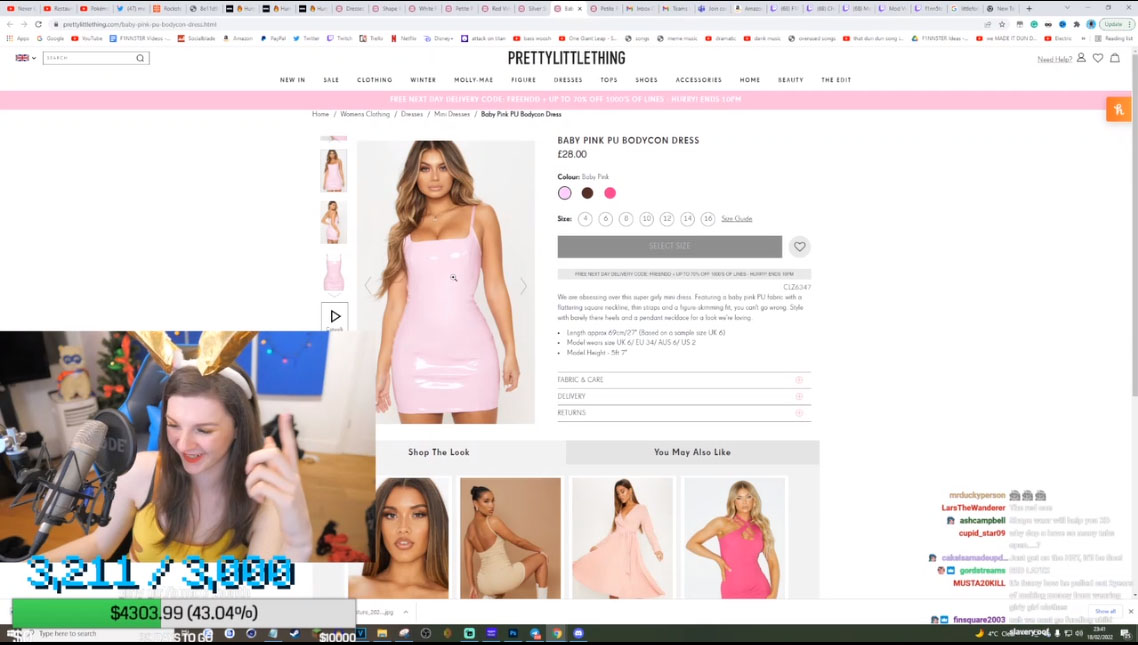
Task: Switch to the You May Also Like tab
Action: click(x=692, y=452)
